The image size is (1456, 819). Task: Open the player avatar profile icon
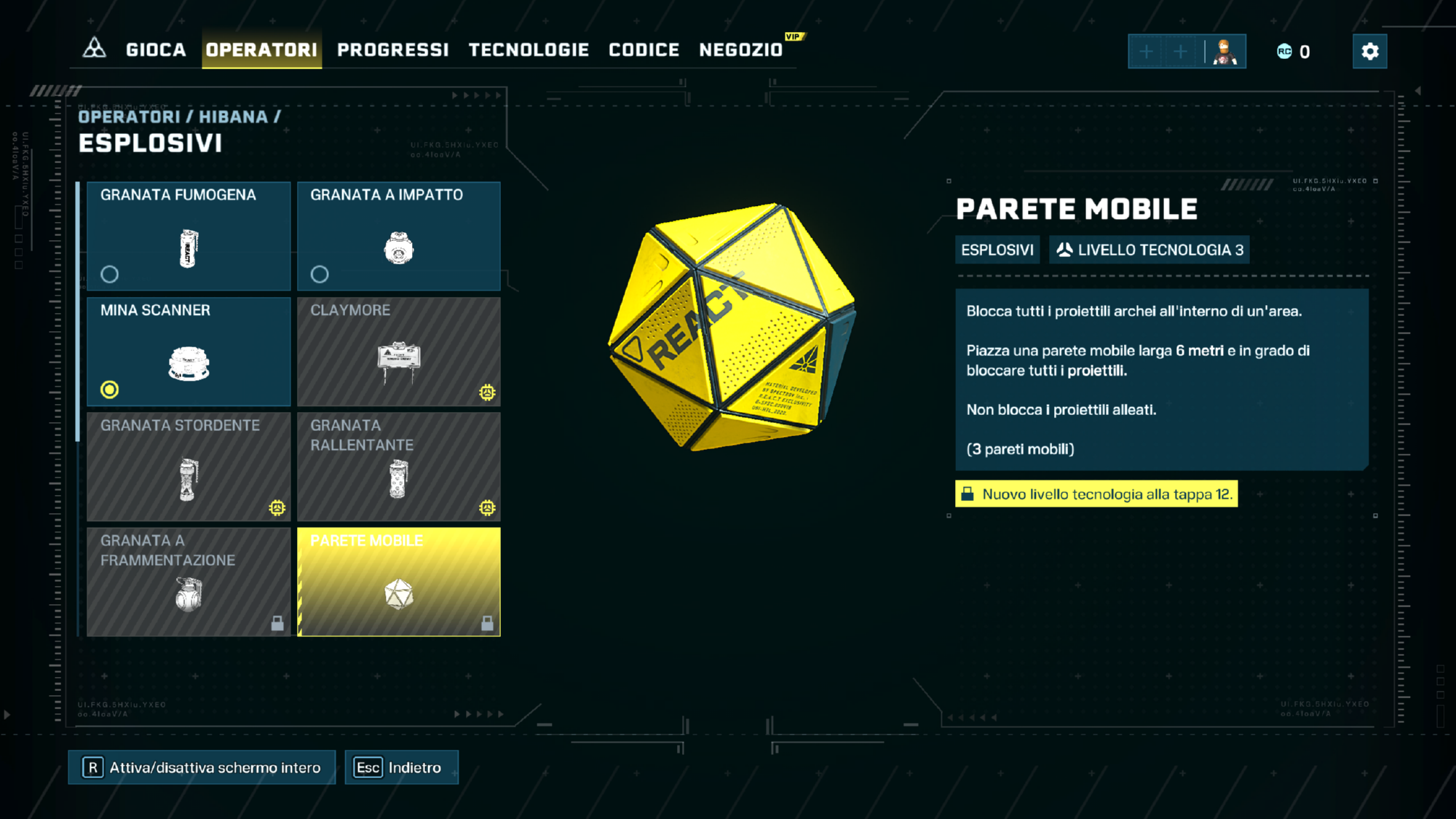(1225, 52)
